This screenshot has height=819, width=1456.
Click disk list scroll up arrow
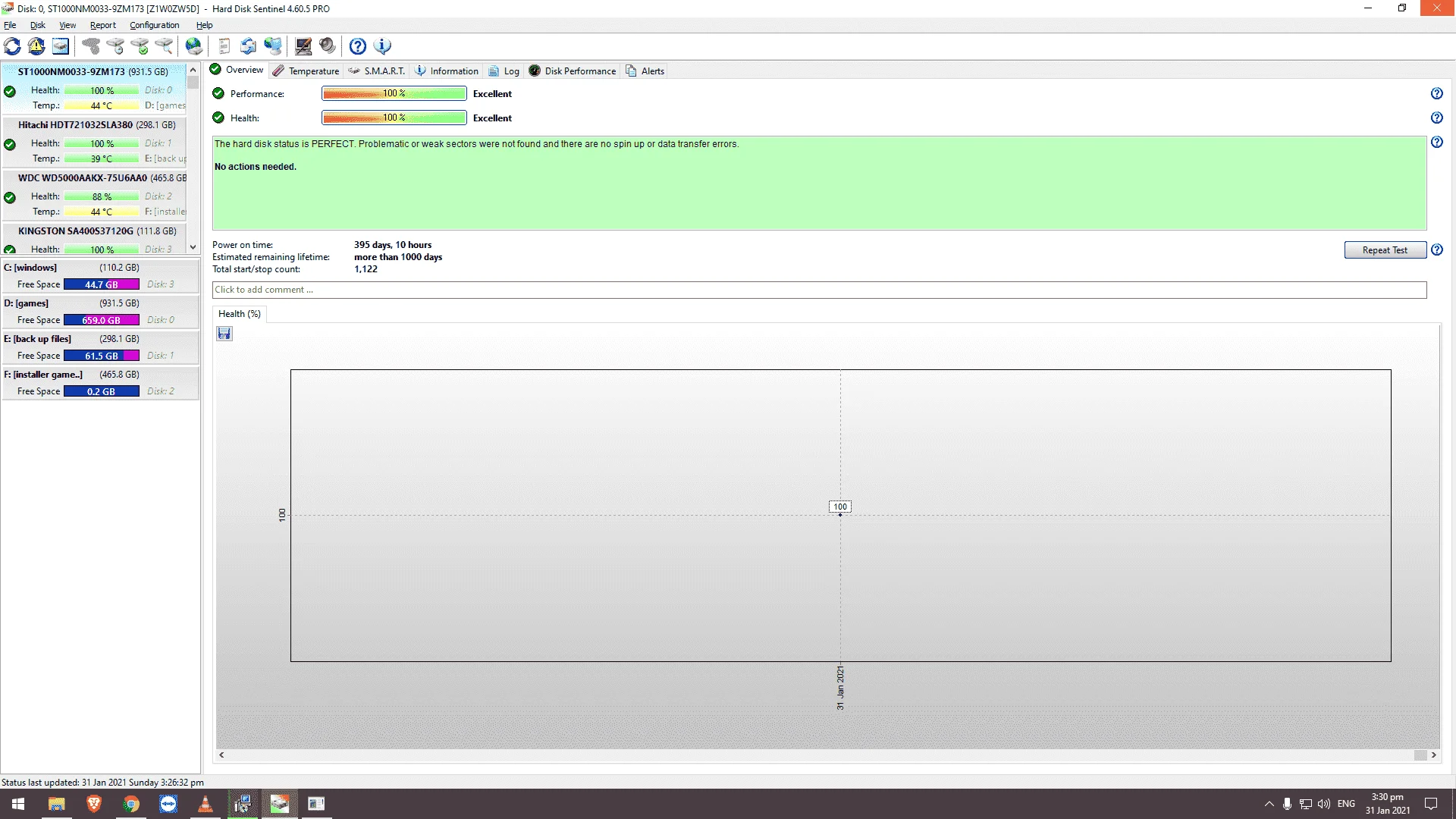click(193, 70)
